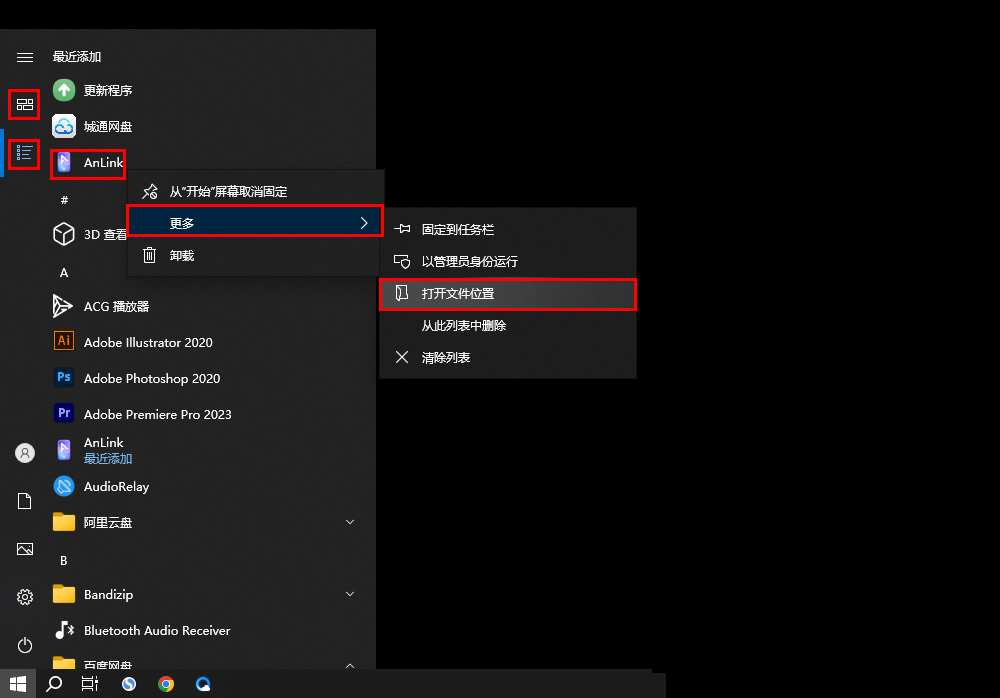Choose 从"开始"屏幕取消固定 menu entry
The width and height of the screenshot is (1000, 698).
(255, 191)
